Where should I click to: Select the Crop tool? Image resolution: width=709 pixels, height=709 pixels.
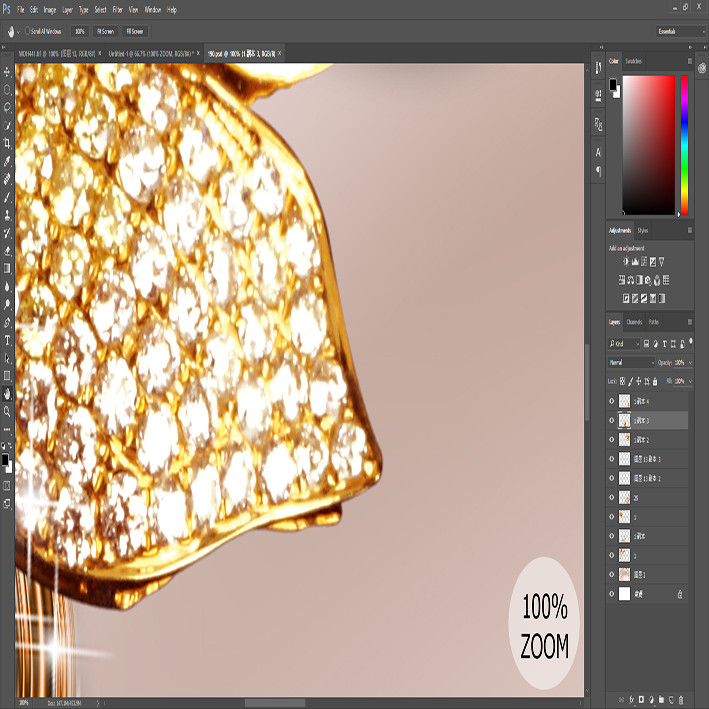7,144
